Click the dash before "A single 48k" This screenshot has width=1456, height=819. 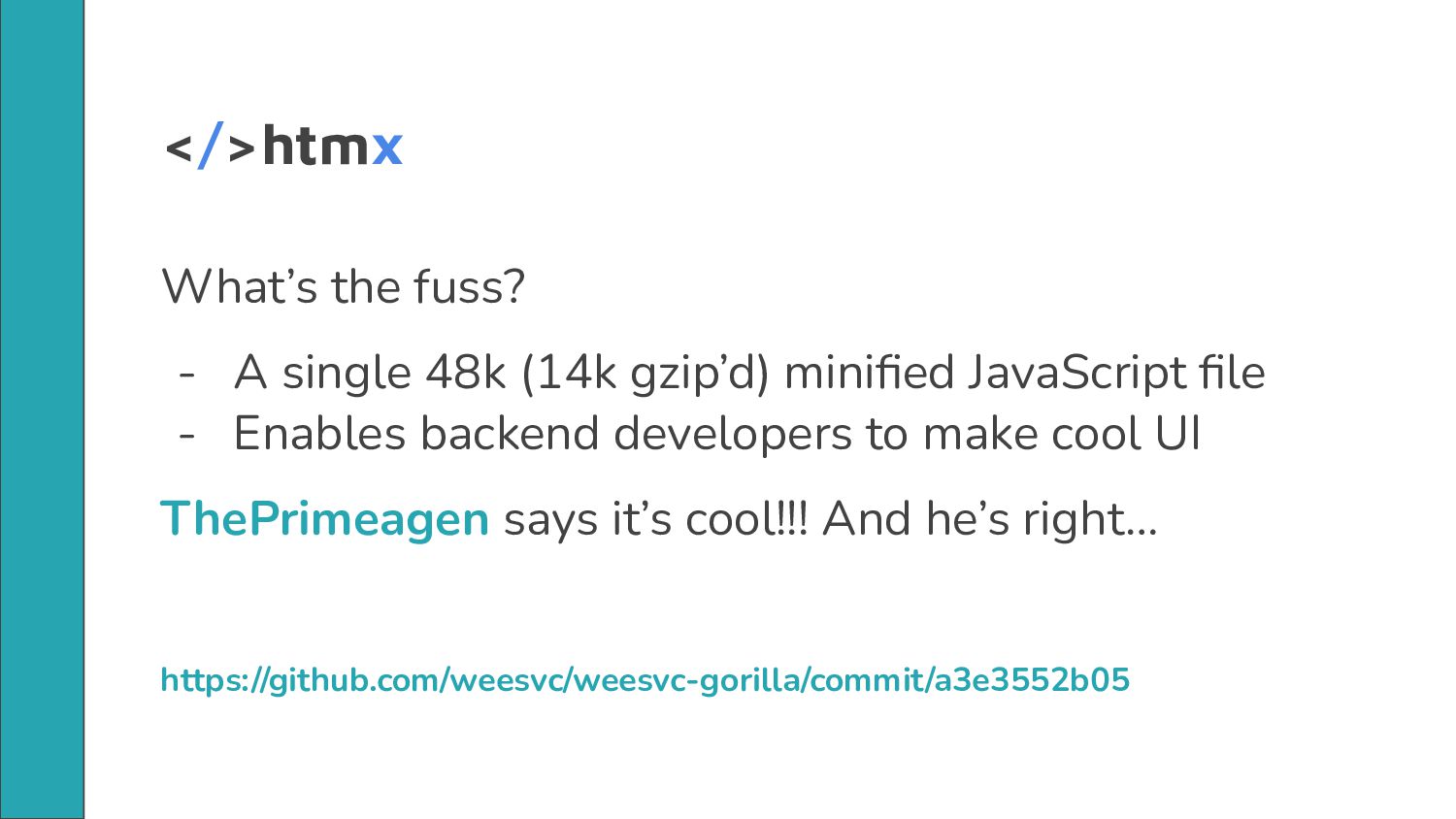(187, 374)
